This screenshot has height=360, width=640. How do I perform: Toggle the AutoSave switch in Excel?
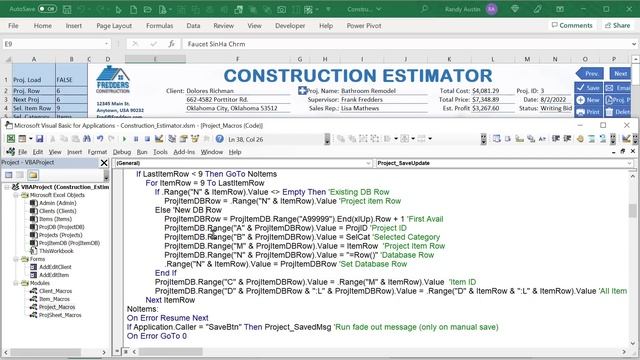click(47, 9)
